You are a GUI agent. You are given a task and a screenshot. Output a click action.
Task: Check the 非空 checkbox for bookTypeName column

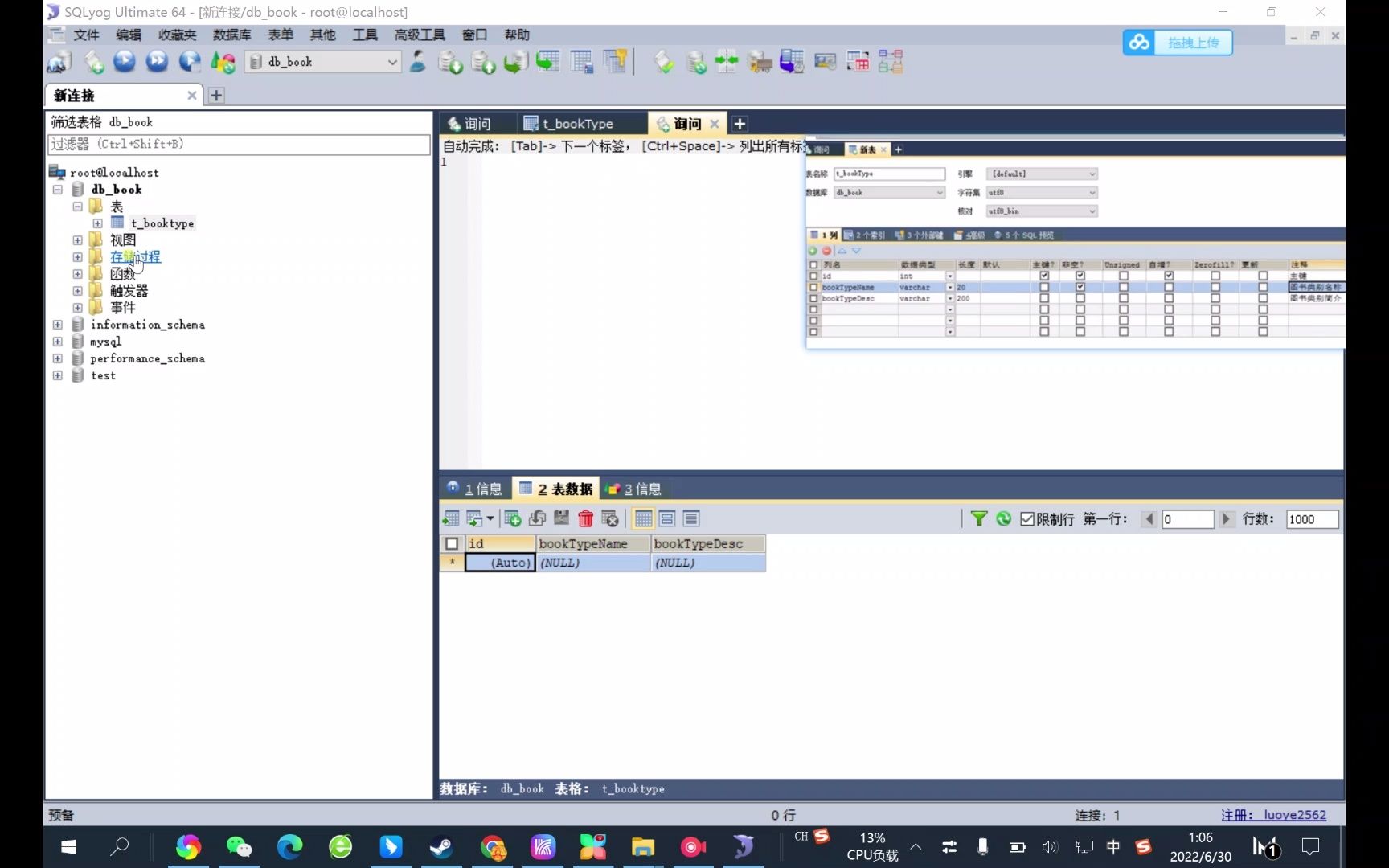[1081, 287]
